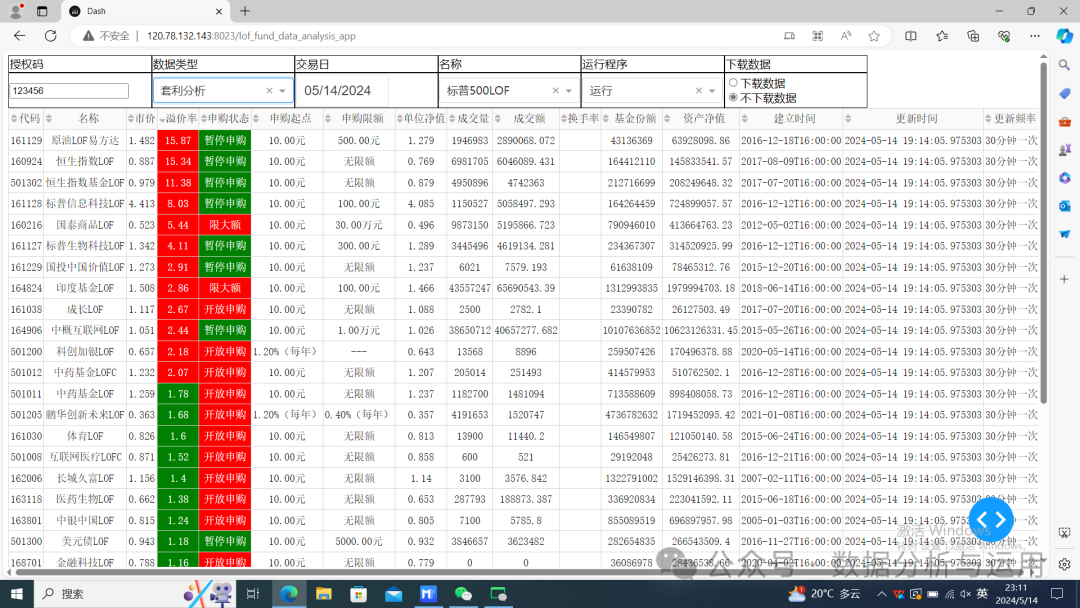This screenshot has height=608, width=1080.
Task: Expand the 运行 program dropdown
Action: 712,91
